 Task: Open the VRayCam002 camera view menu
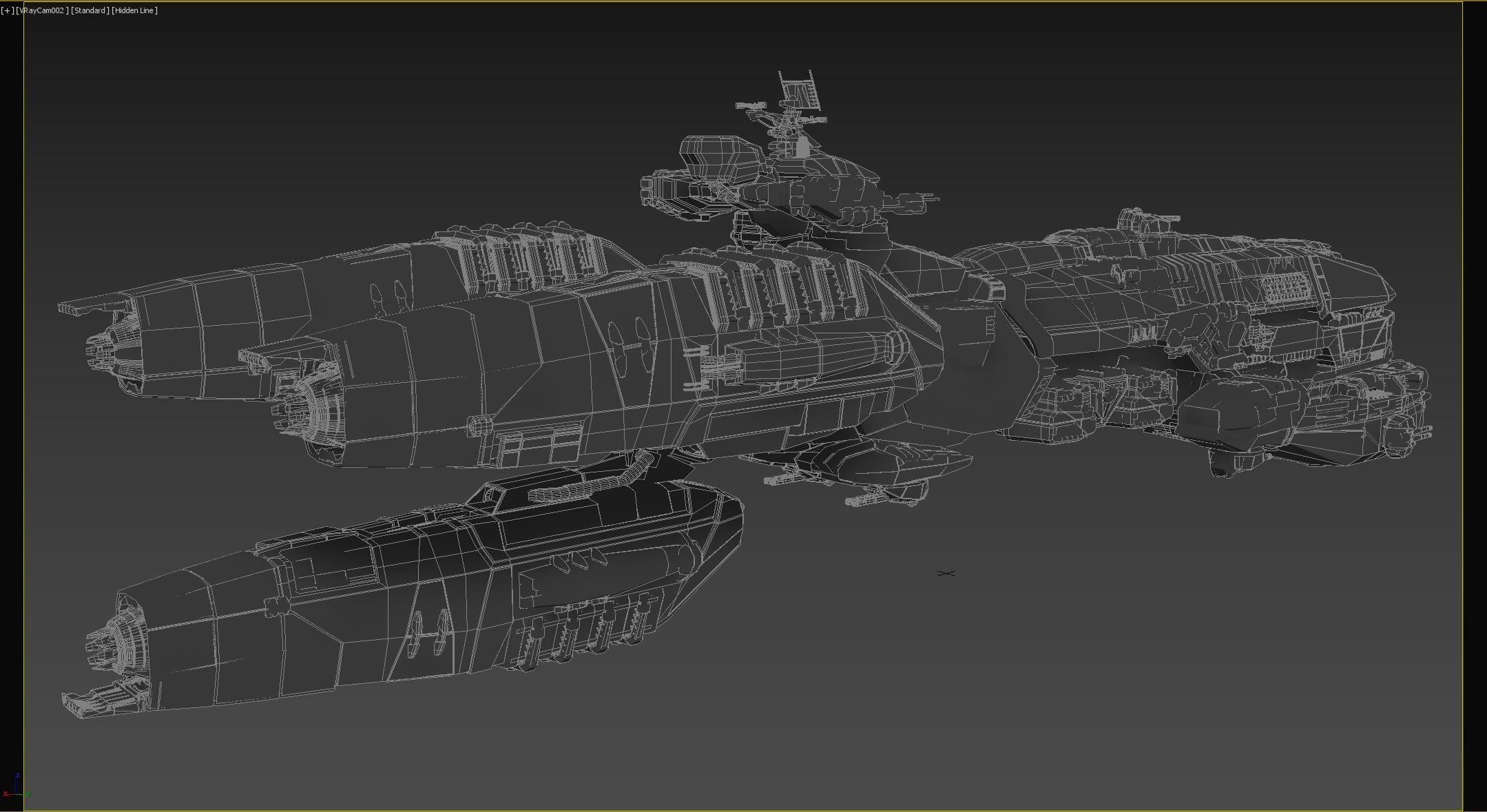click(x=42, y=10)
